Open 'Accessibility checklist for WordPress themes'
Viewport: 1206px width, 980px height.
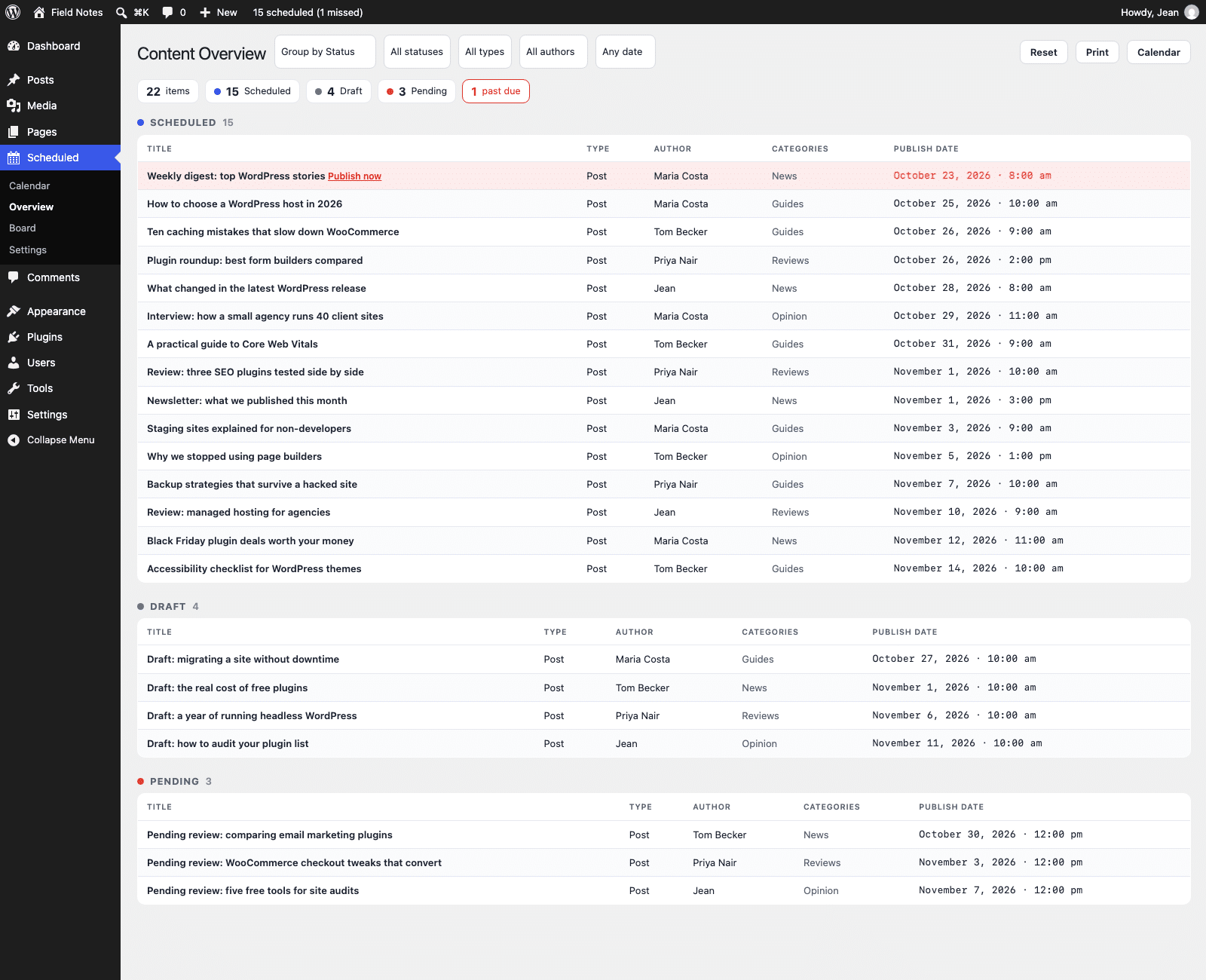click(x=254, y=569)
